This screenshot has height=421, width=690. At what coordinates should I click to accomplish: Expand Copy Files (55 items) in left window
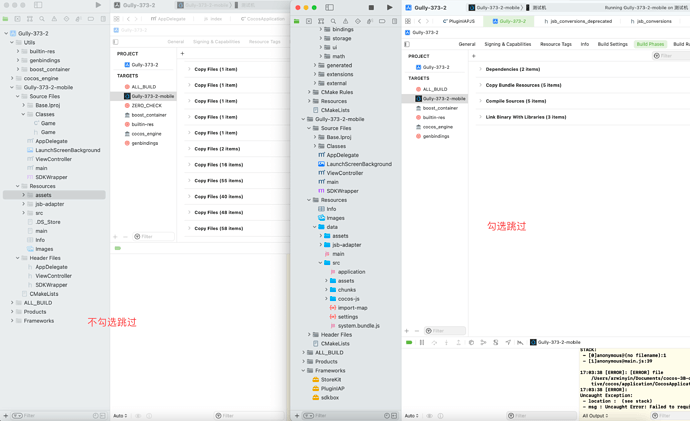click(189, 180)
